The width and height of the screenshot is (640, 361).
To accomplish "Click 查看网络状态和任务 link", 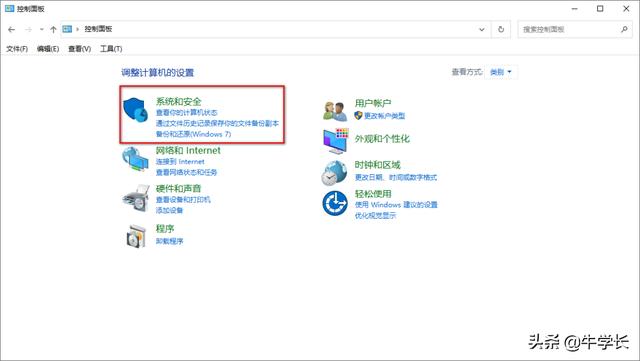I will pos(187,172).
